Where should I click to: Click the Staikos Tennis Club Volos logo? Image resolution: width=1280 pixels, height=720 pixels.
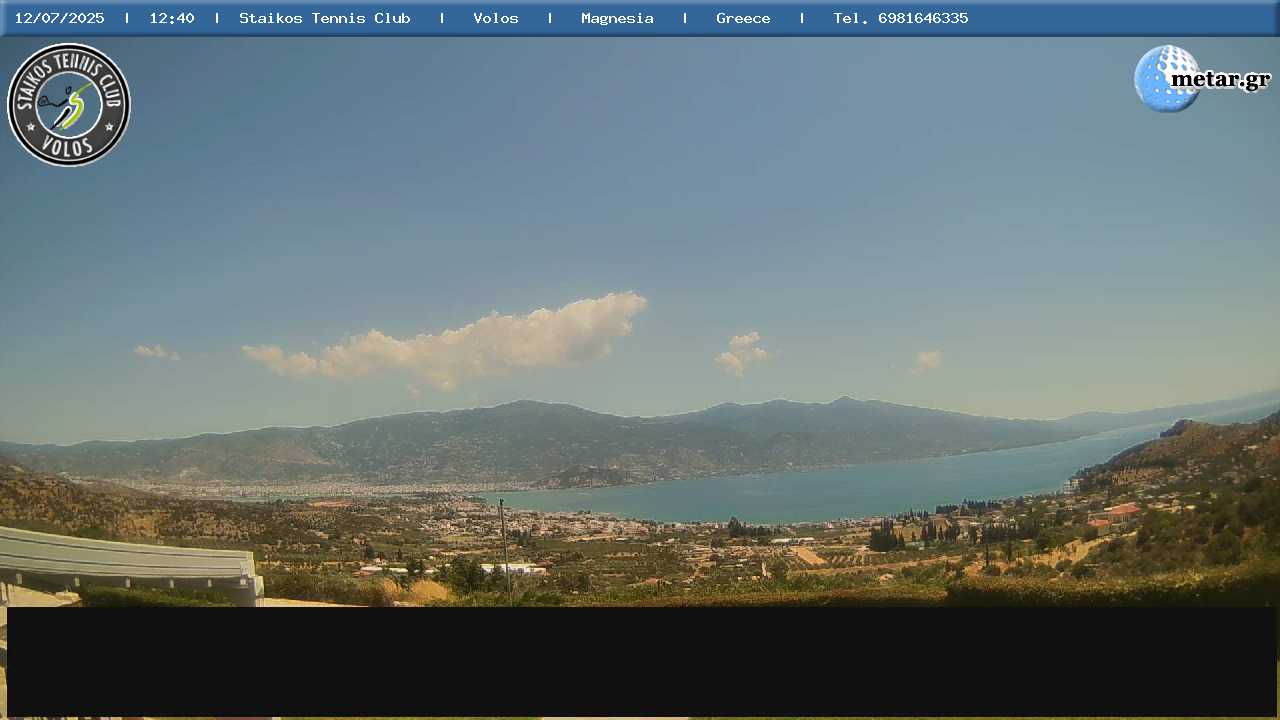coord(69,105)
